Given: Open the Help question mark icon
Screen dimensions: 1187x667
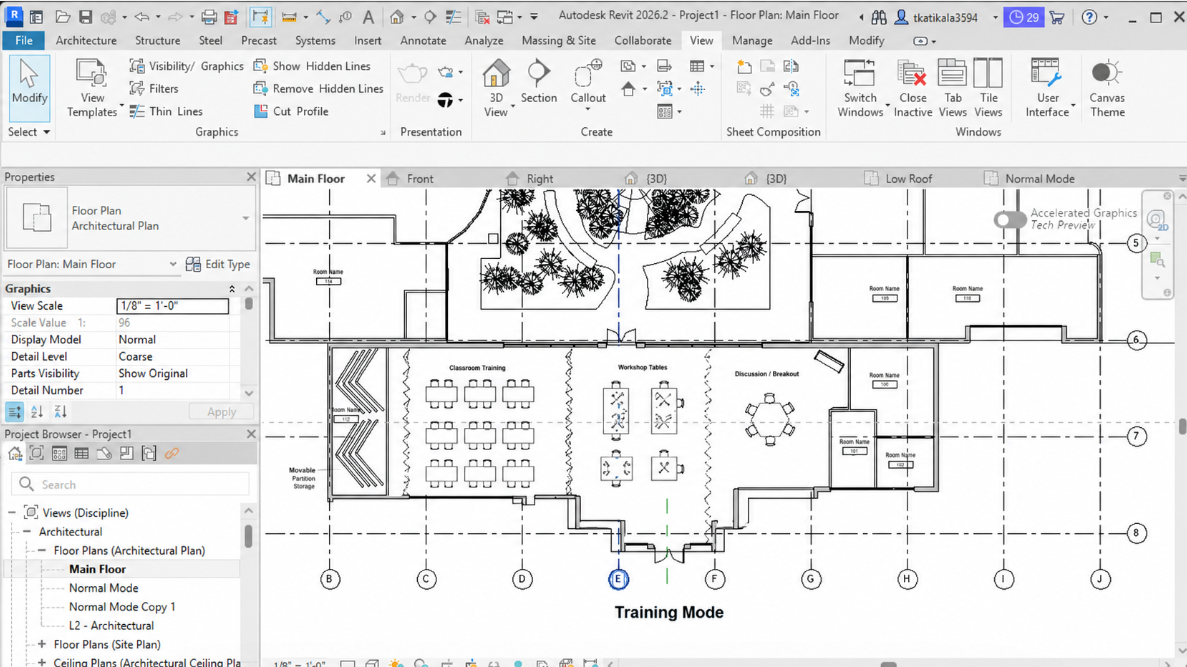Looking at the screenshot, I should 1089,17.
